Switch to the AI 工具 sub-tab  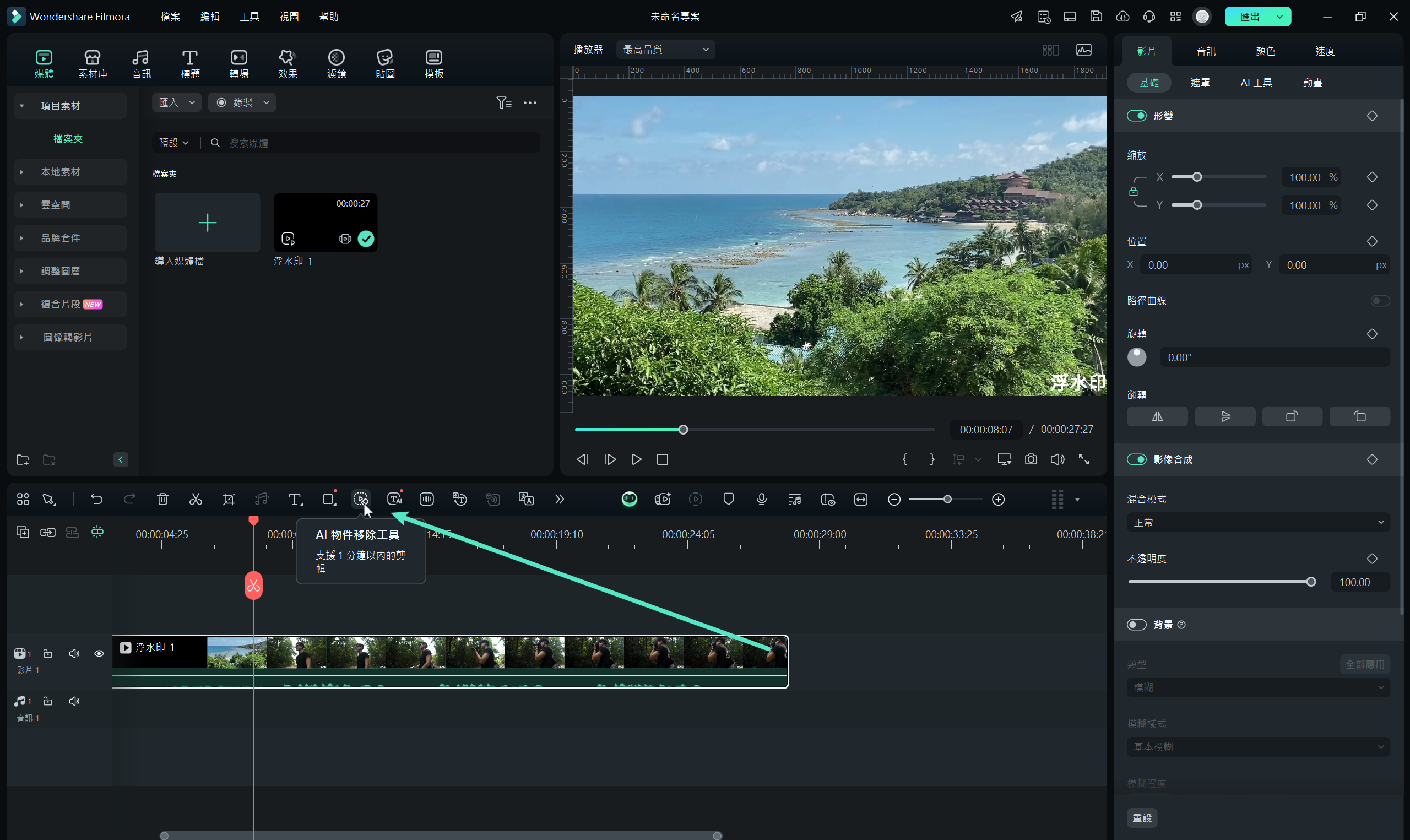pyautogui.click(x=1256, y=83)
